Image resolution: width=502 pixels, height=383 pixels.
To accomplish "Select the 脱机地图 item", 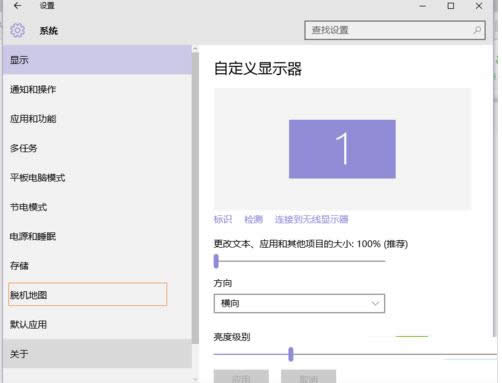I will click(88, 294).
